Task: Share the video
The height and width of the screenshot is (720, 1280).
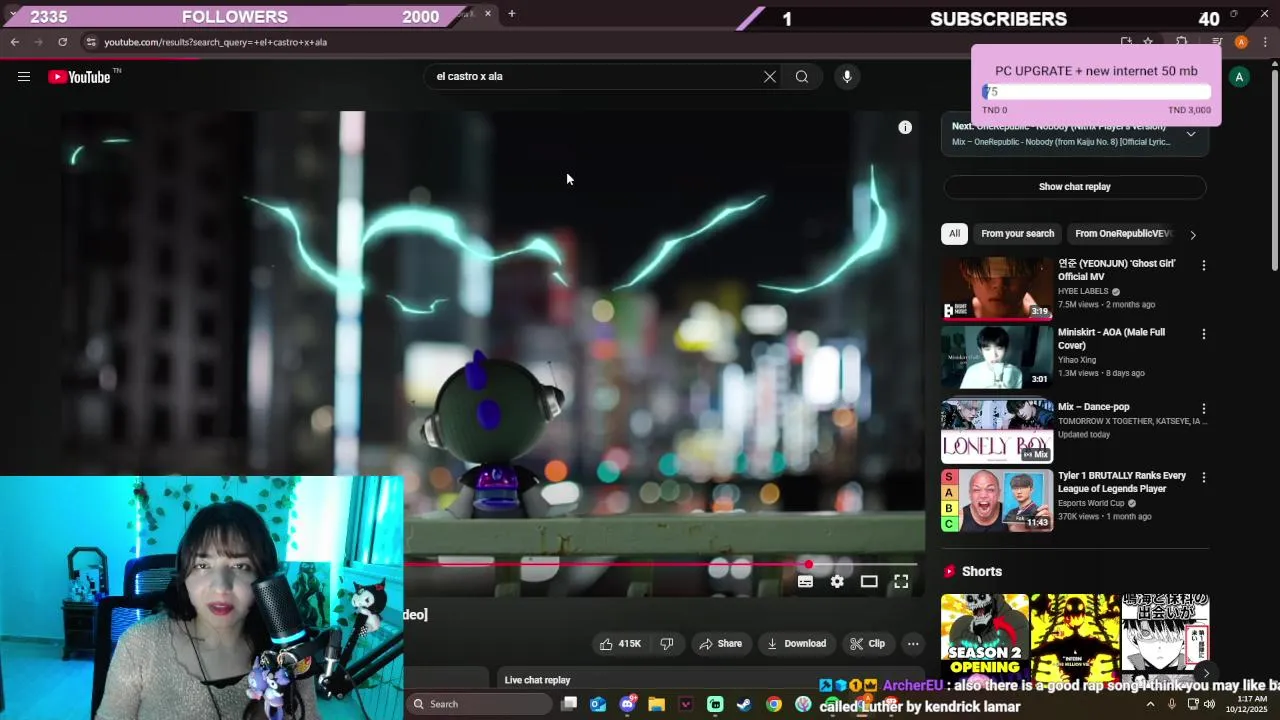Action: coord(720,644)
